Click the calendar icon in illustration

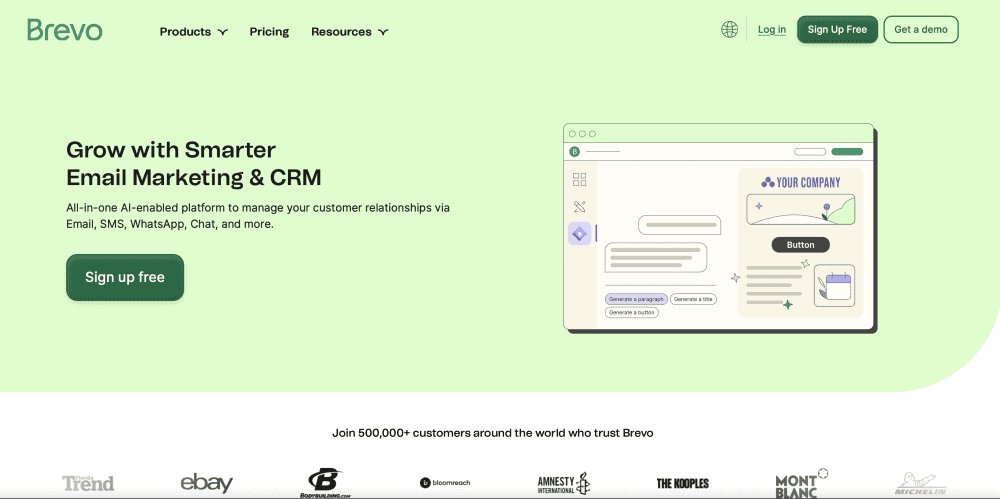[834, 286]
